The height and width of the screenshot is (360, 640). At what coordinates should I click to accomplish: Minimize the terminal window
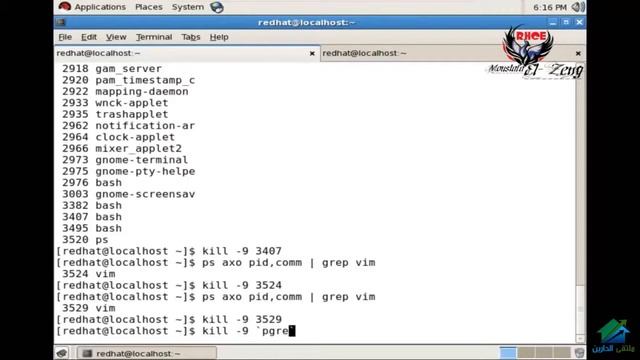(x=553, y=22)
